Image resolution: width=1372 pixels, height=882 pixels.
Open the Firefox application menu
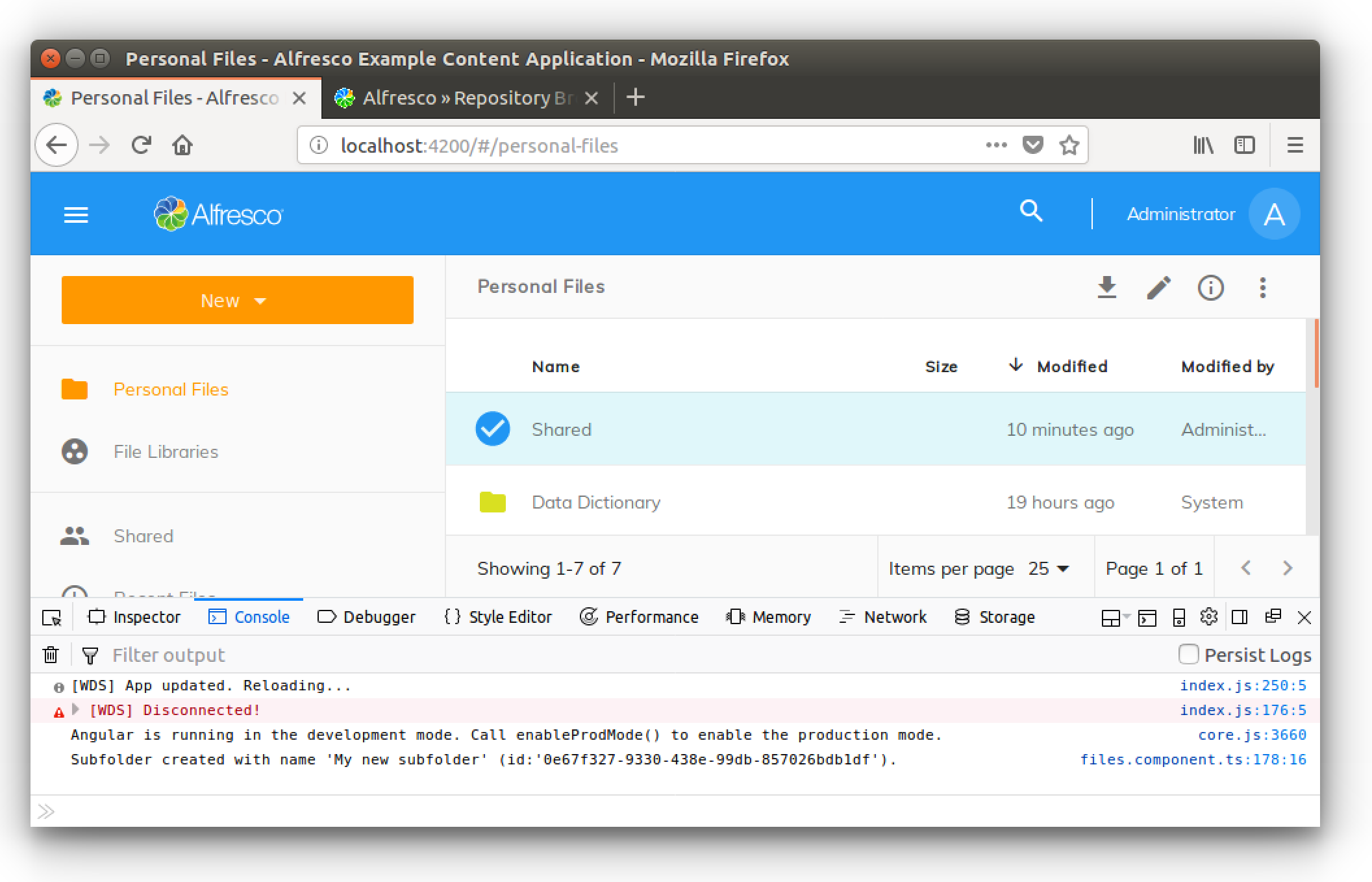1295,145
